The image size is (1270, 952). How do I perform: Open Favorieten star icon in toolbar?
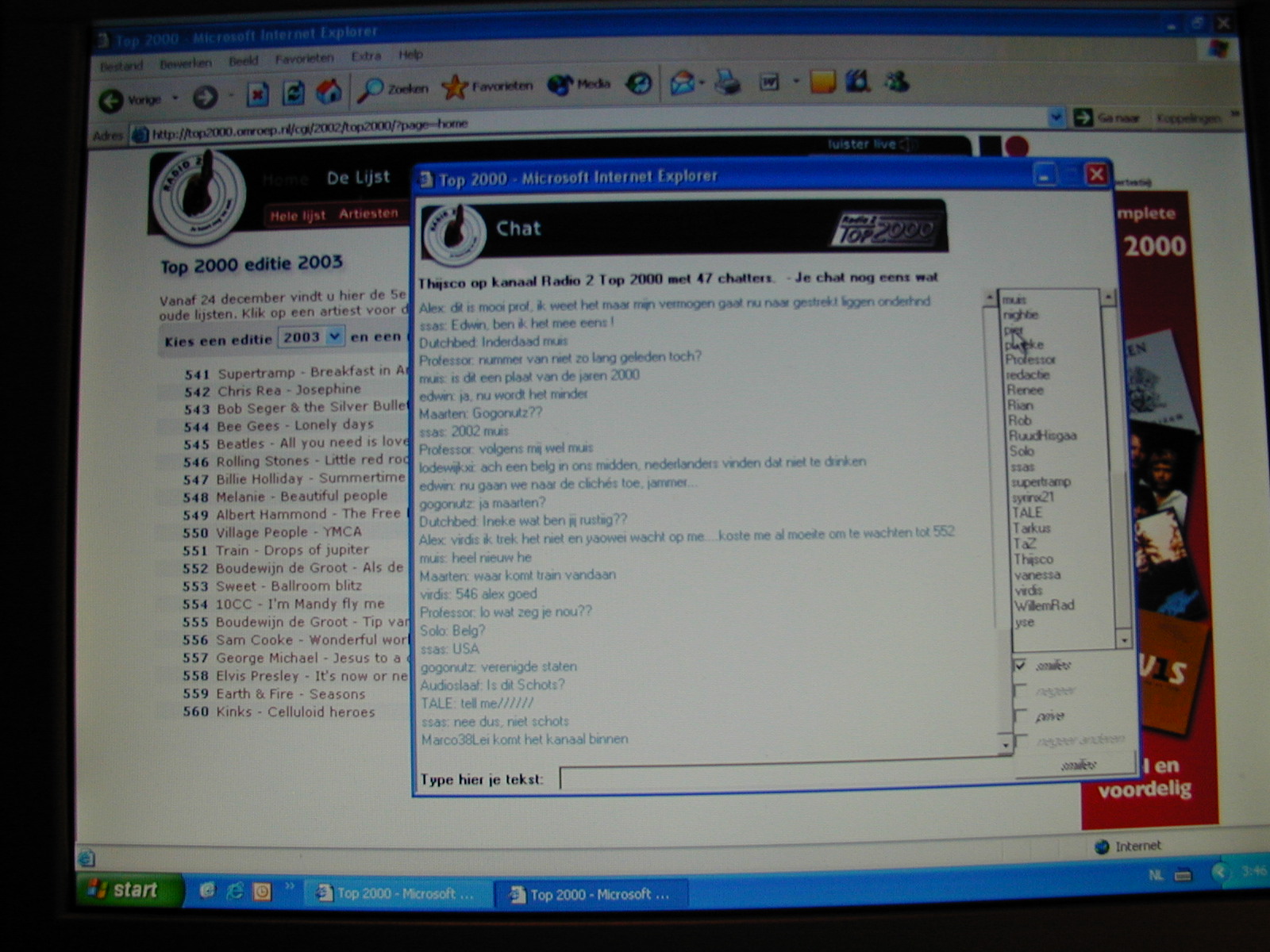(x=455, y=86)
